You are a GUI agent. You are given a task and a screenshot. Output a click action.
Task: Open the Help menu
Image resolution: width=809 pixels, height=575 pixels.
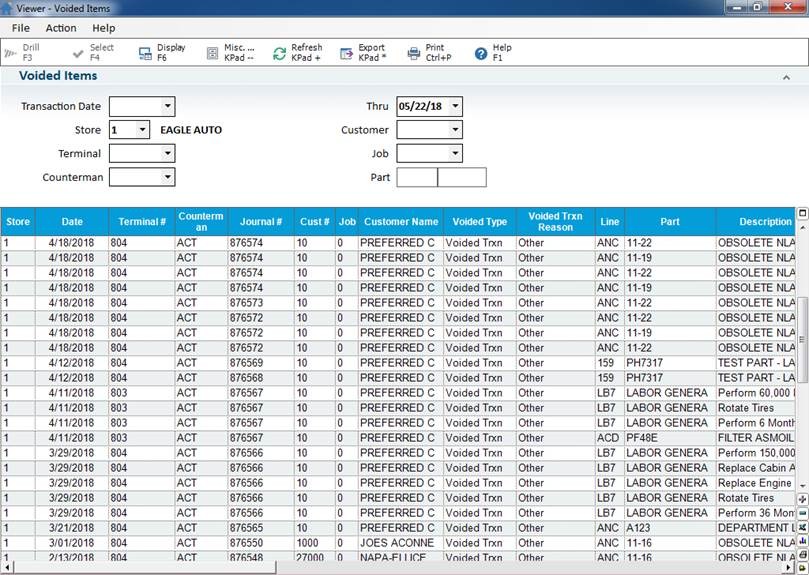coord(104,28)
